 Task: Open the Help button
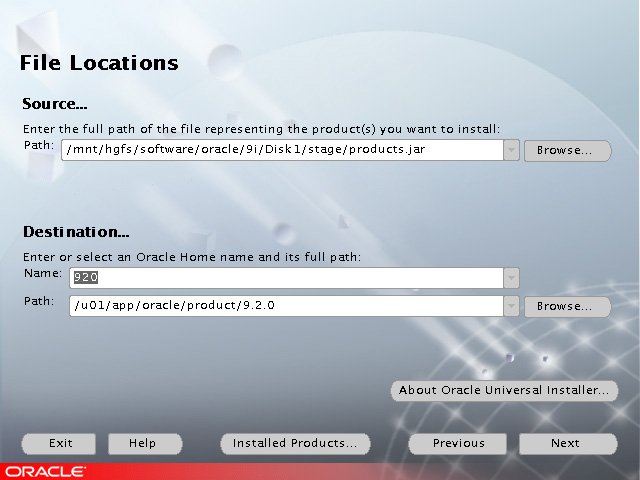145,443
